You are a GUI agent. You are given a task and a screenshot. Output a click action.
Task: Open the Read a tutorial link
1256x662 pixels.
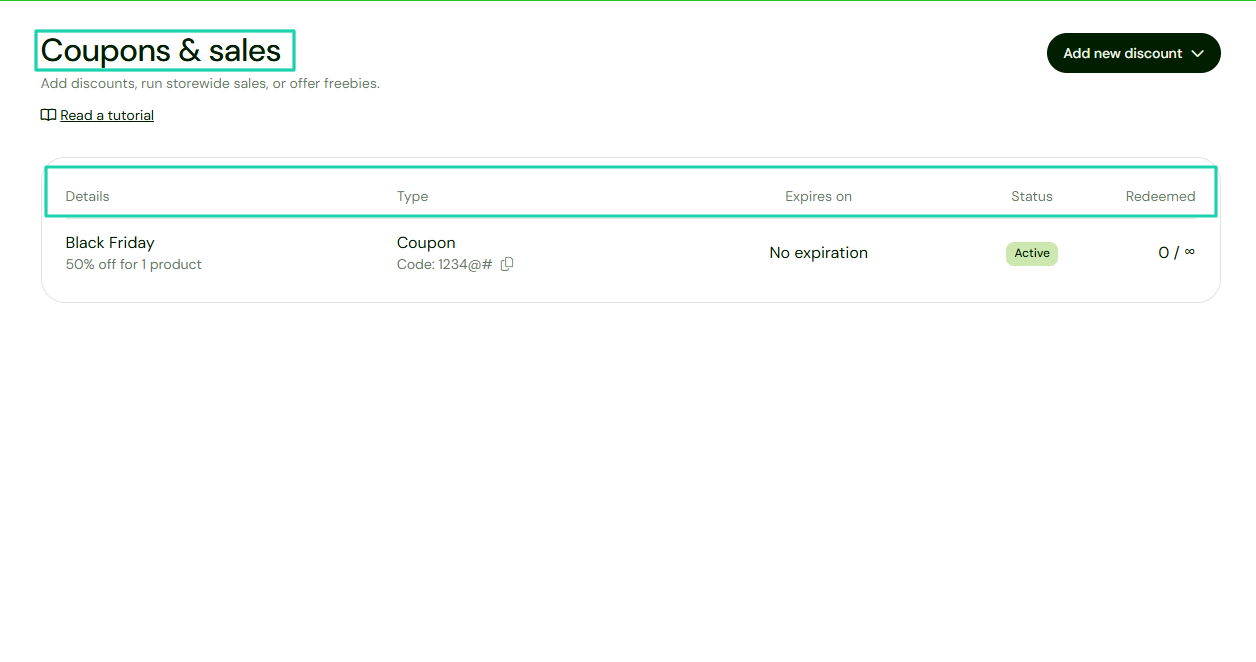coord(107,115)
